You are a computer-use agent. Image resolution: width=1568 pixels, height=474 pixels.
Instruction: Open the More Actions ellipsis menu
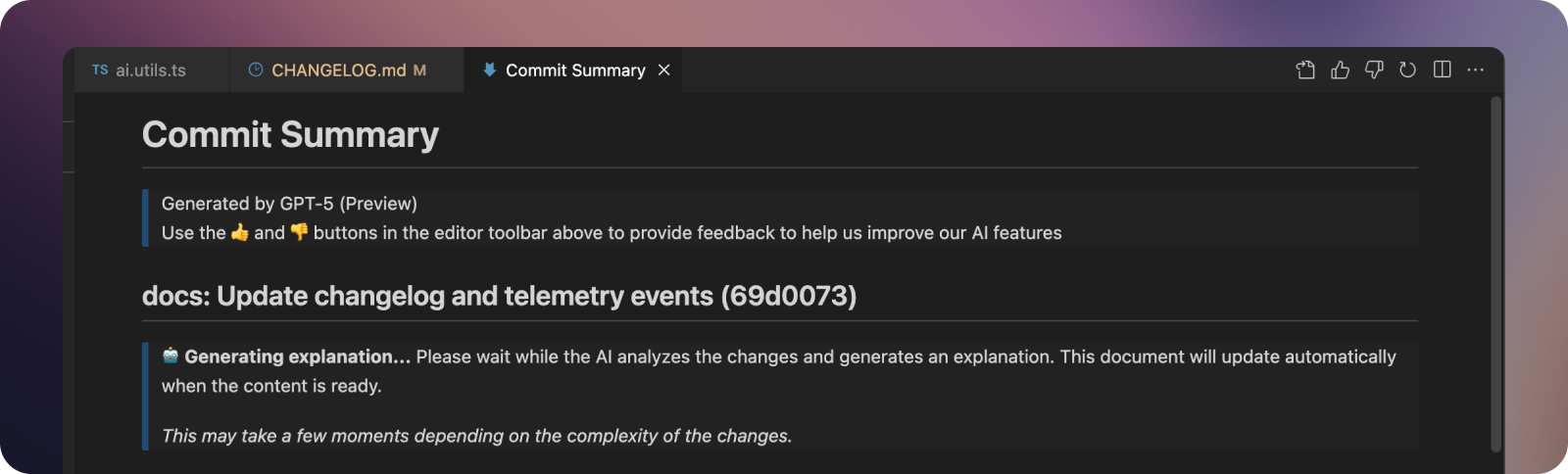1475,70
